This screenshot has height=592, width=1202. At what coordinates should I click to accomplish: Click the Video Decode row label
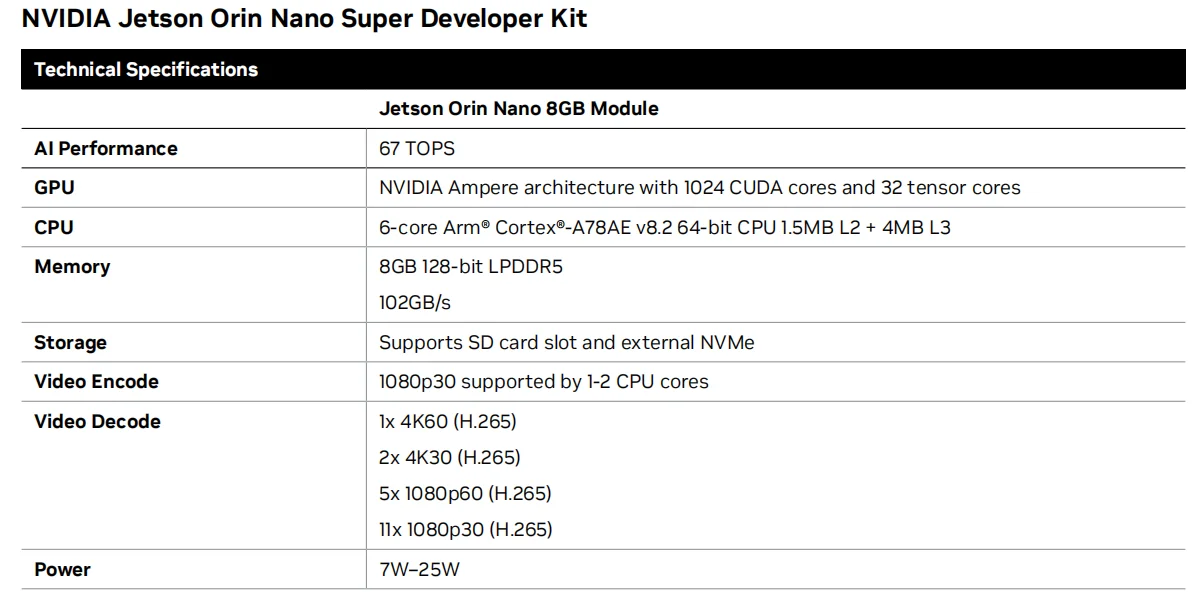pyautogui.click(x=97, y=421)
